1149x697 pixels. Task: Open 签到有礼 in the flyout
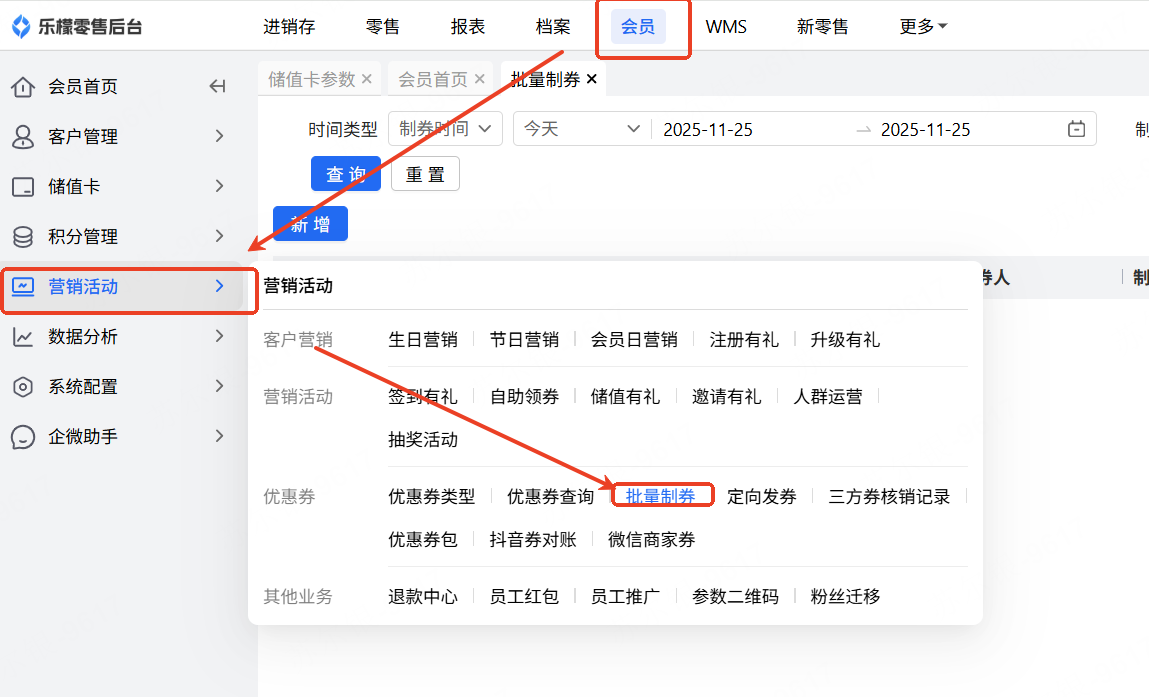tap(423, 397)
